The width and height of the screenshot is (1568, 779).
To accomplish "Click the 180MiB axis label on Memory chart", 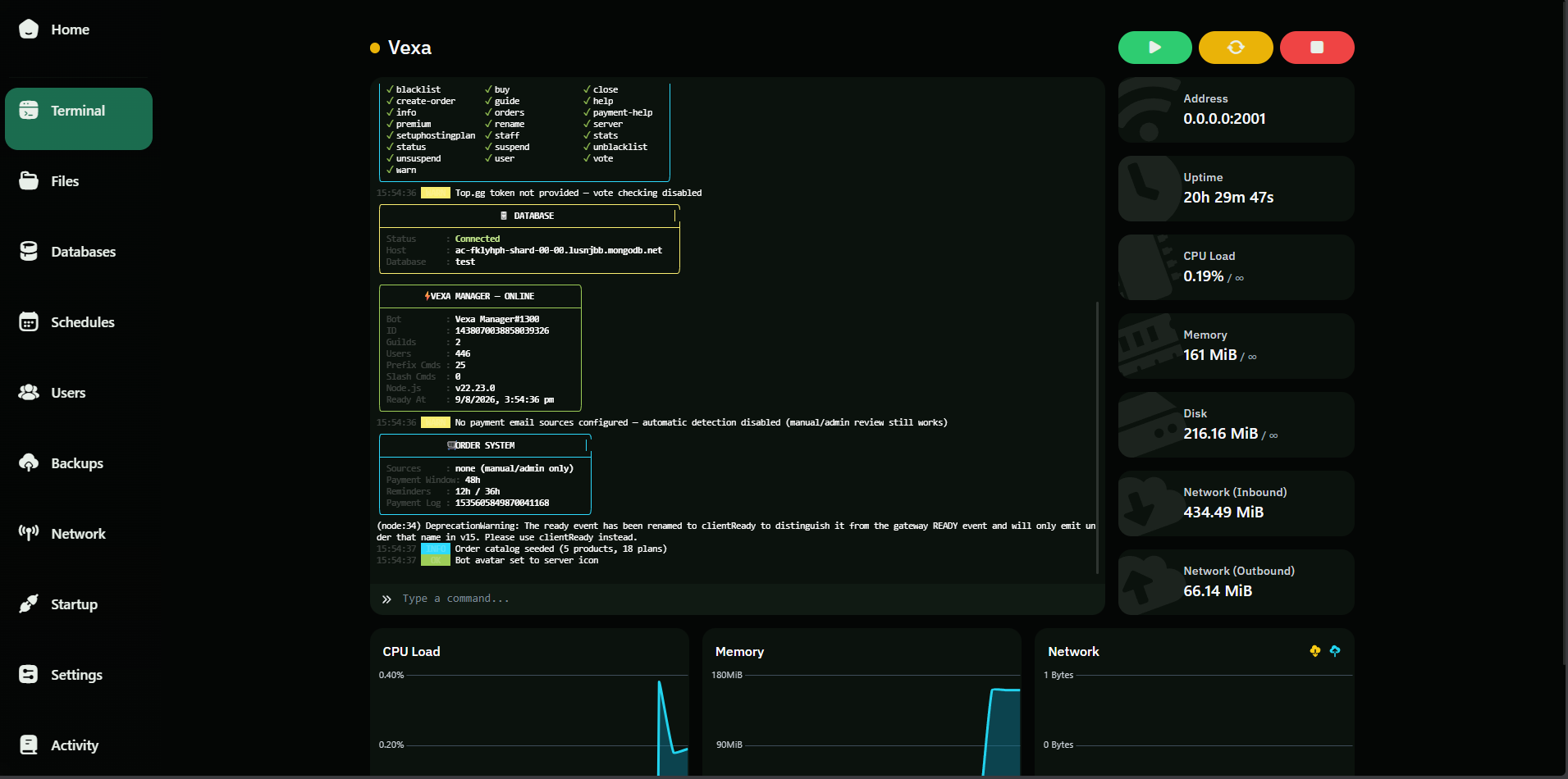I will 727,675.
